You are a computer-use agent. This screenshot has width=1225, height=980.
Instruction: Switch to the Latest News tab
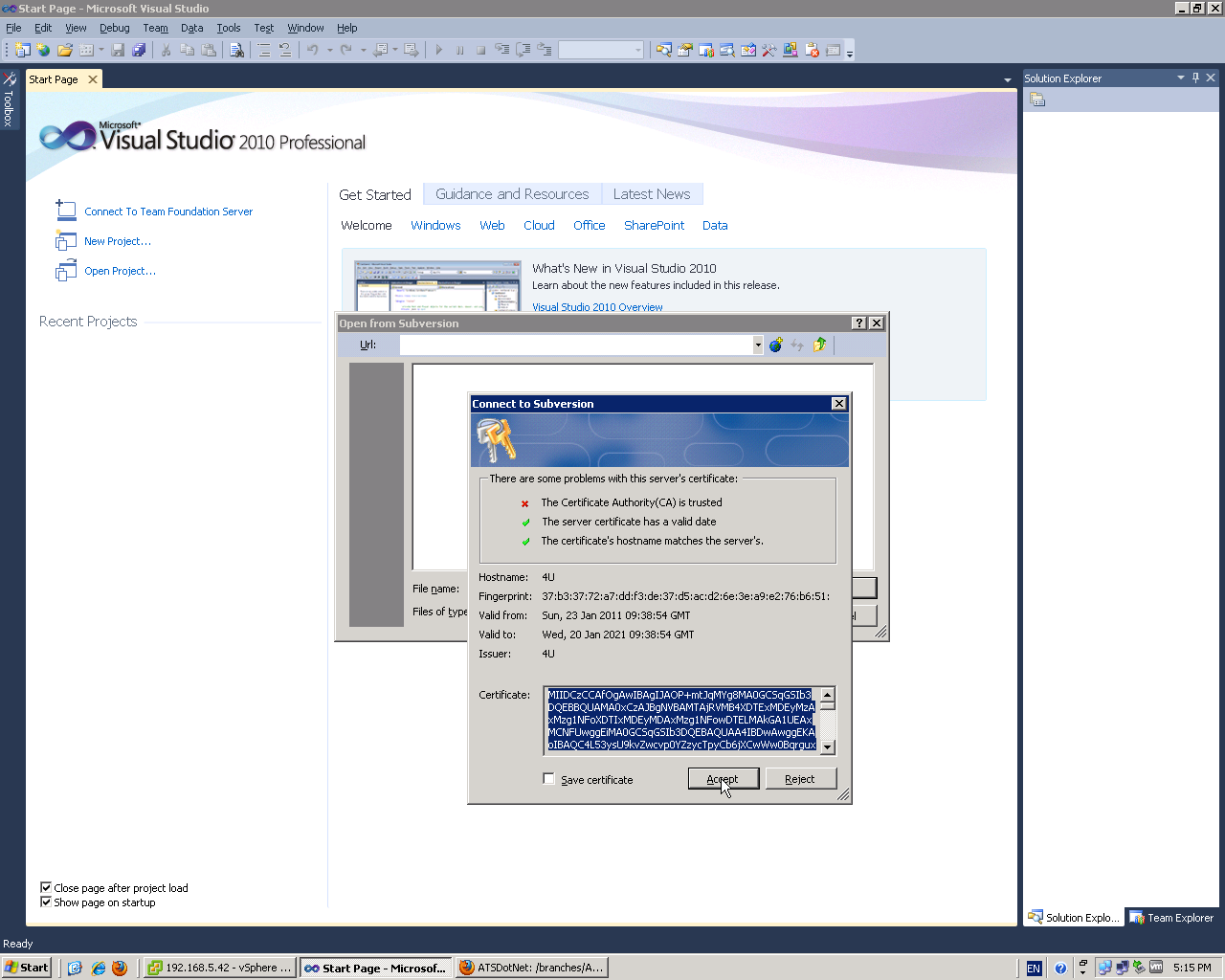click(x=652, y=194)
